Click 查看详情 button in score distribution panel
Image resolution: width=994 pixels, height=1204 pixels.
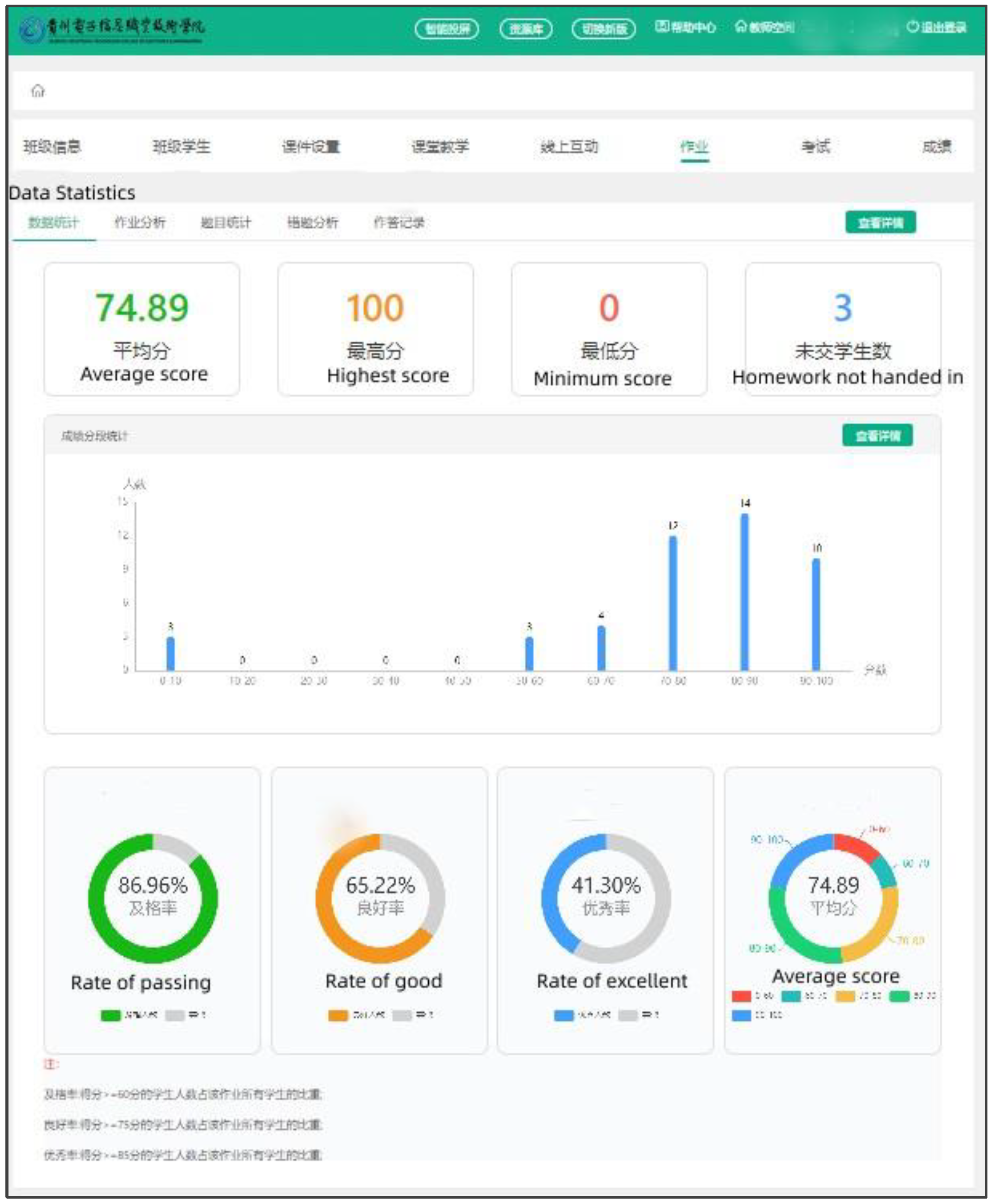877,436
